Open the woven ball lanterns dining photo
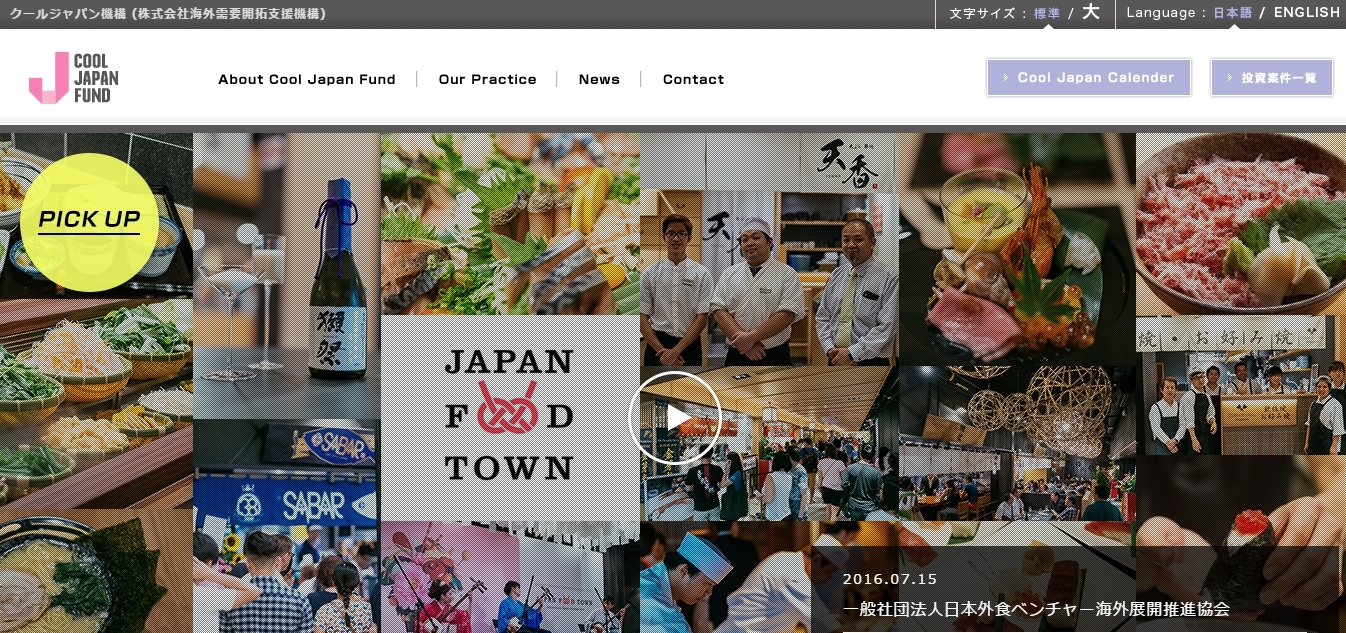 click(1017, 443)
